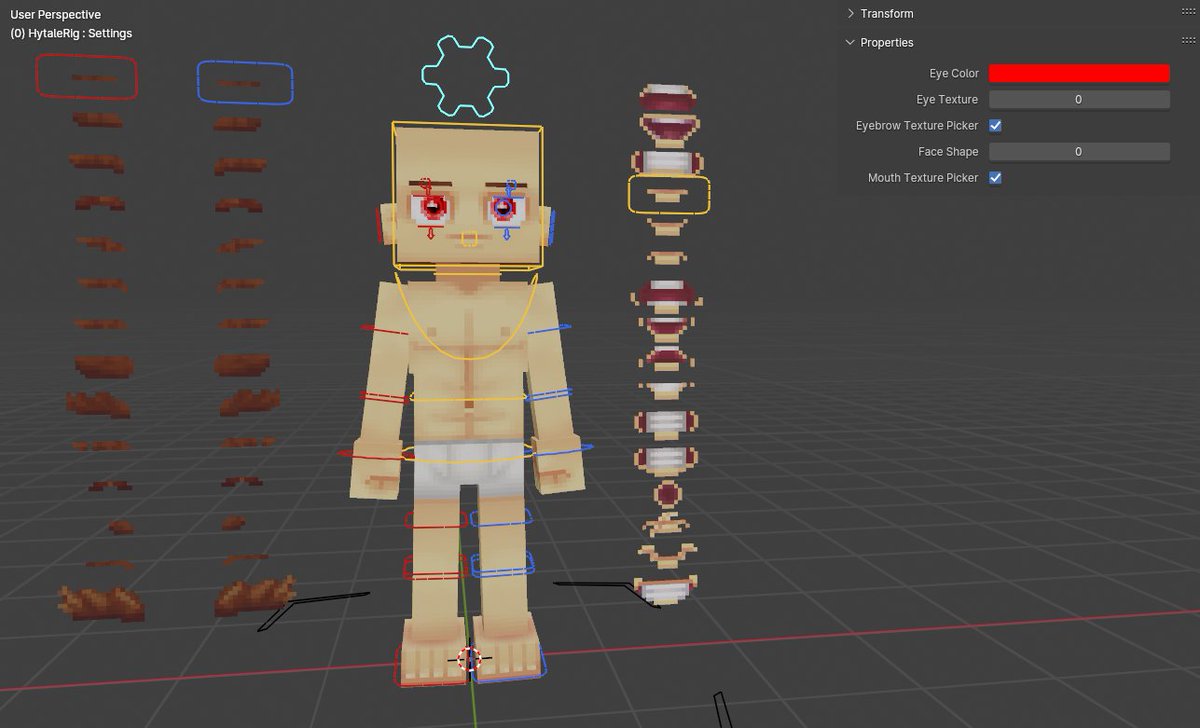Select the blue eyebrow picker frame
Image resolution: width=1200 pixels, height=728 pixels.
coord(245,82)
